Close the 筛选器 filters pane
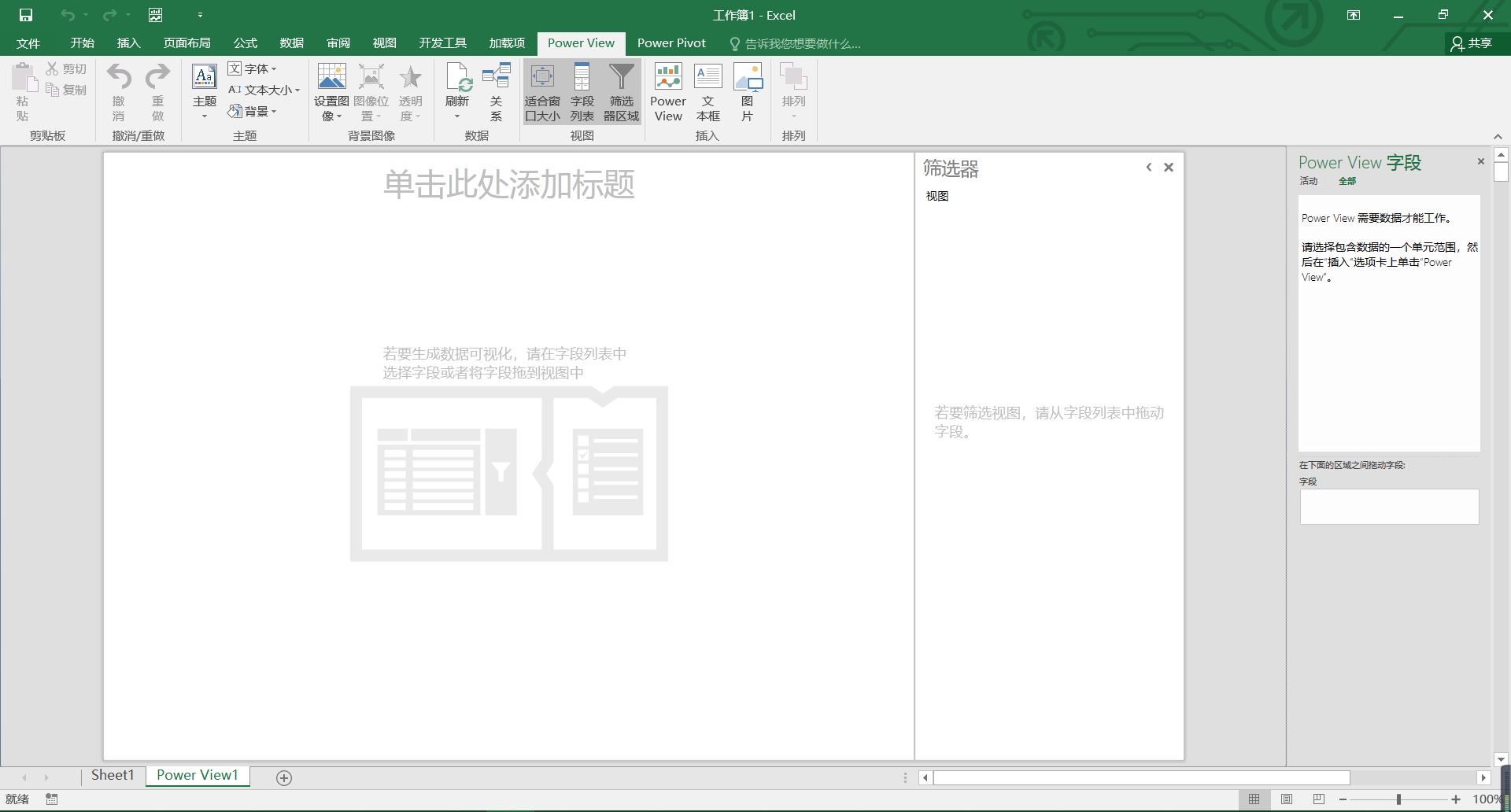The width and height of the screenshot is (1511, 812). tap(1169, 167)
